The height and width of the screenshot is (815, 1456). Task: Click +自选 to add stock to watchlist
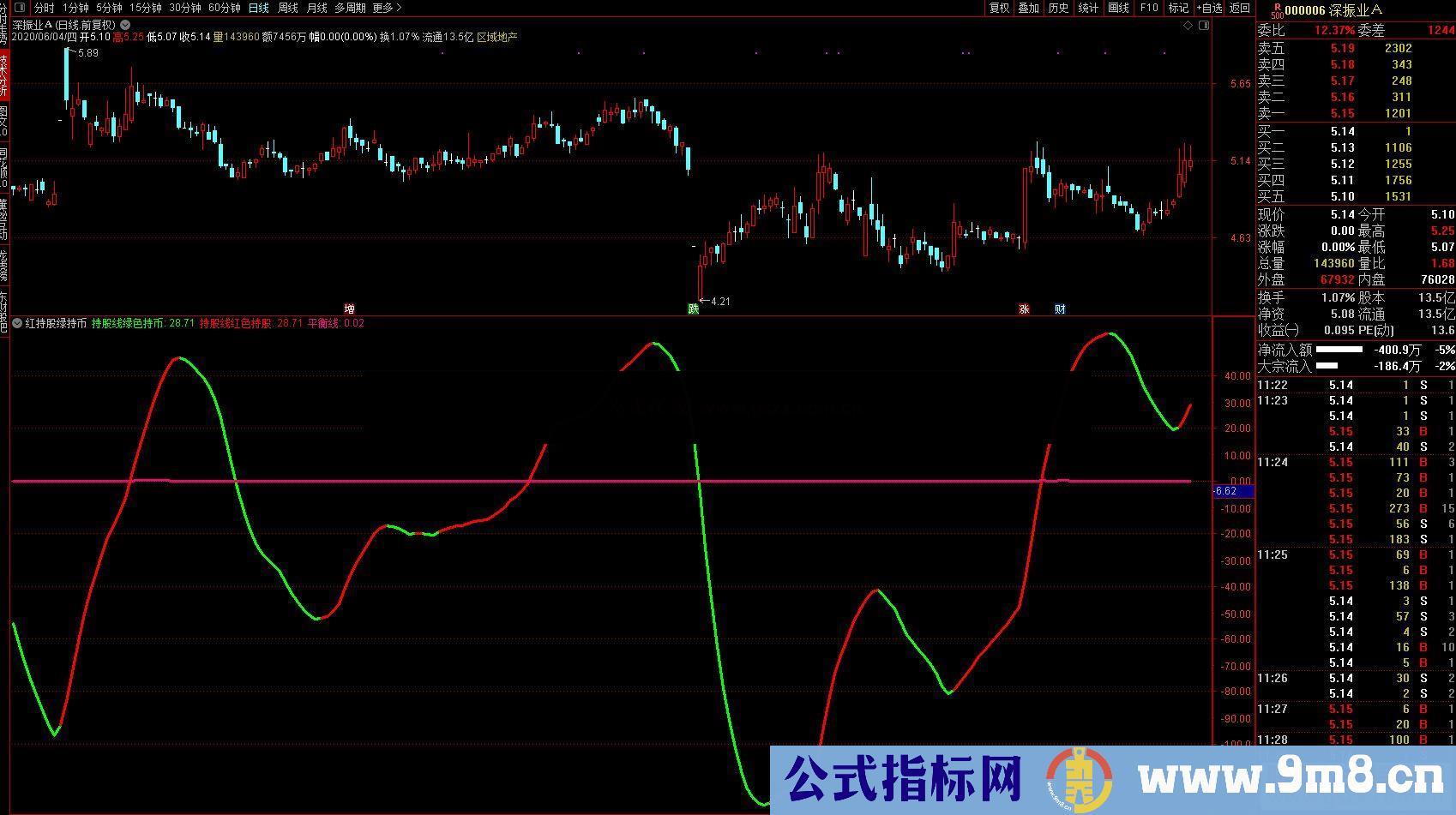[x=1207, y=7]
